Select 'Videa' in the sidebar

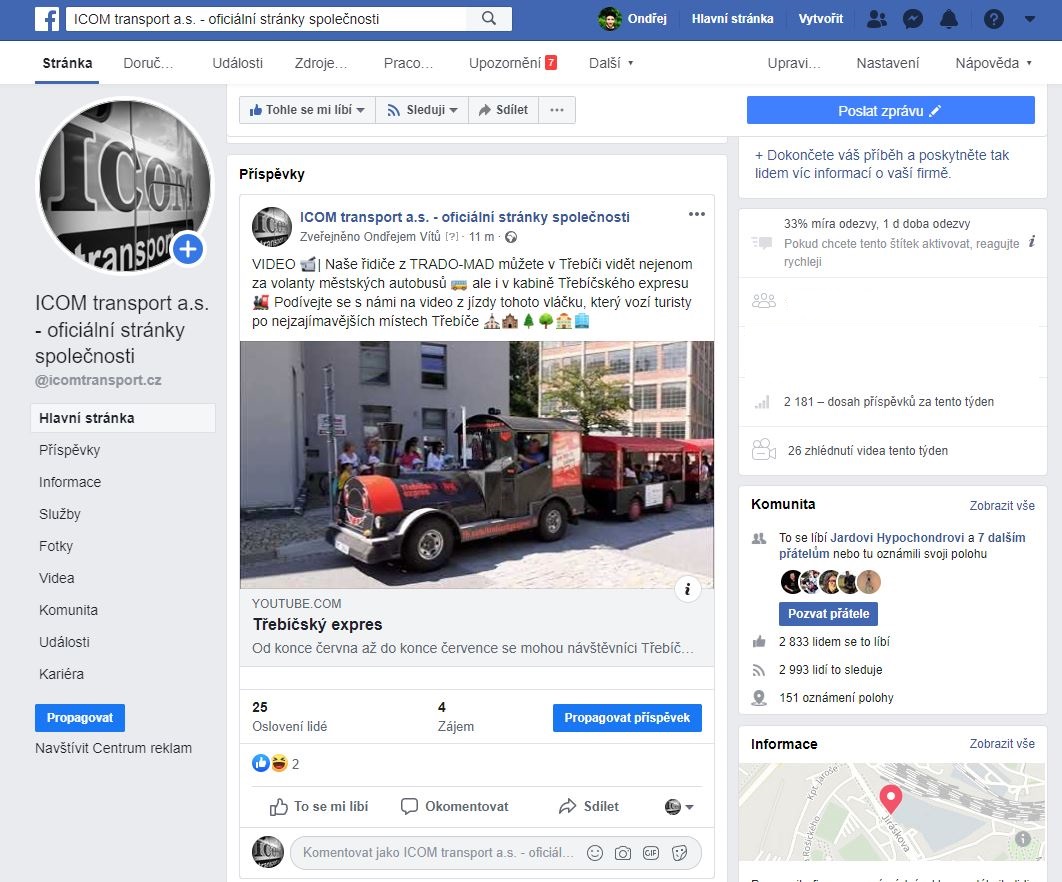coord(57,578)
